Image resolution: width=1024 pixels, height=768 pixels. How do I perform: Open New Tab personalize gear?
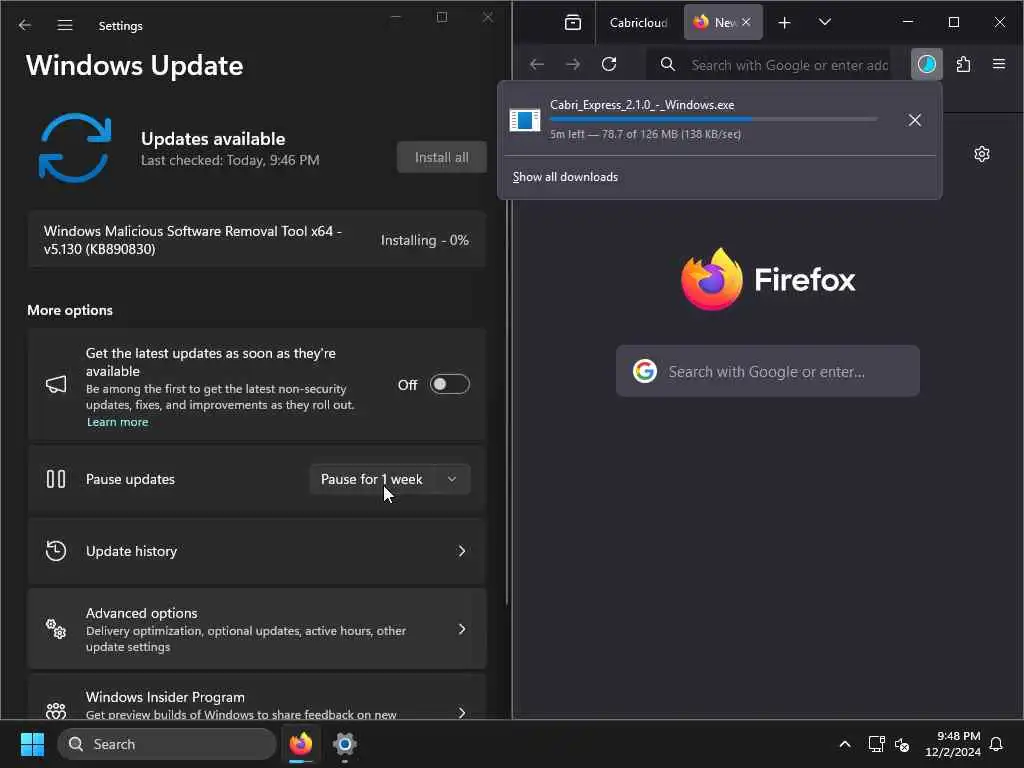coord(982,154)
